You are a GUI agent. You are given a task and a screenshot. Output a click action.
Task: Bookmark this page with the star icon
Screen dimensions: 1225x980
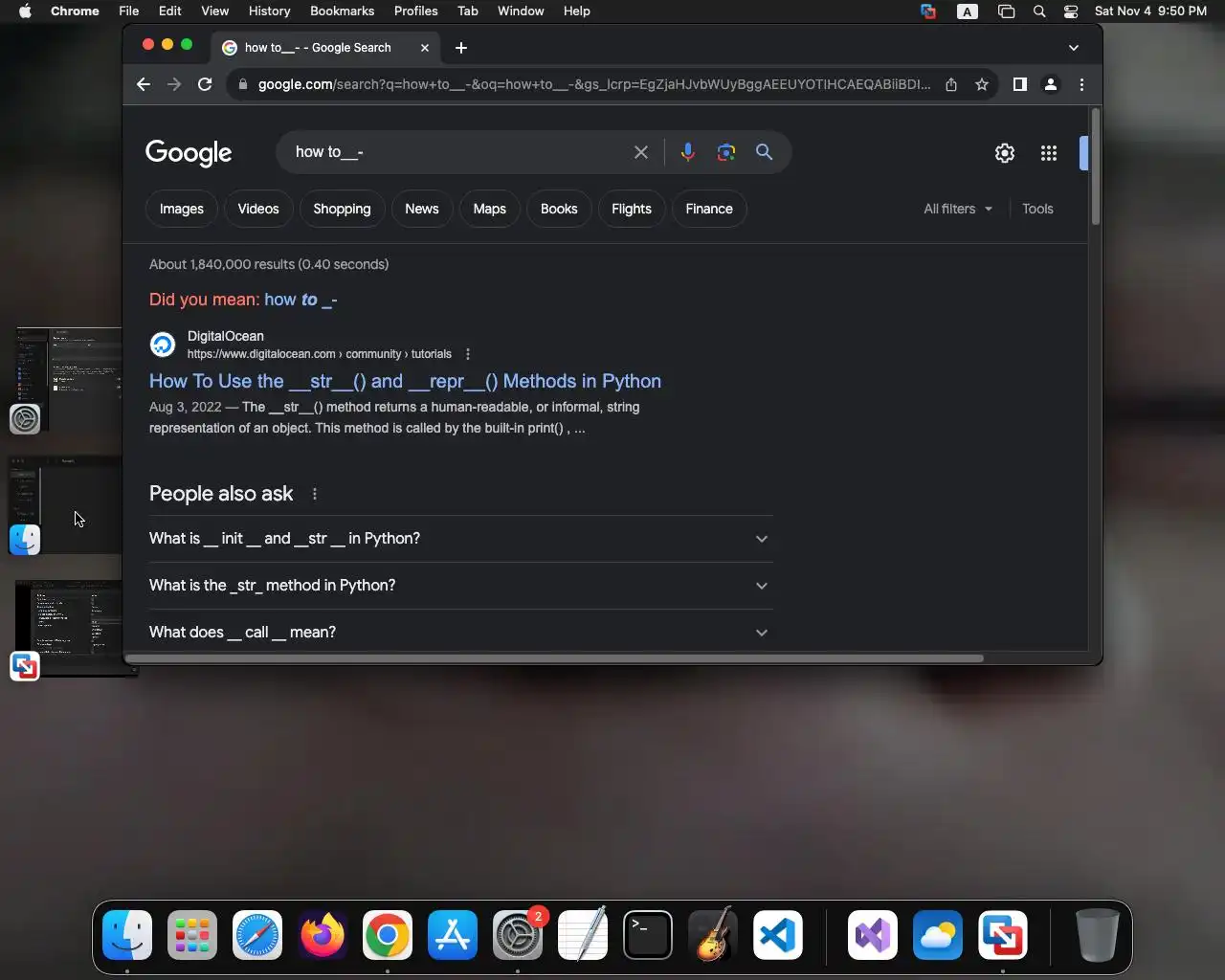coord(982,84)
